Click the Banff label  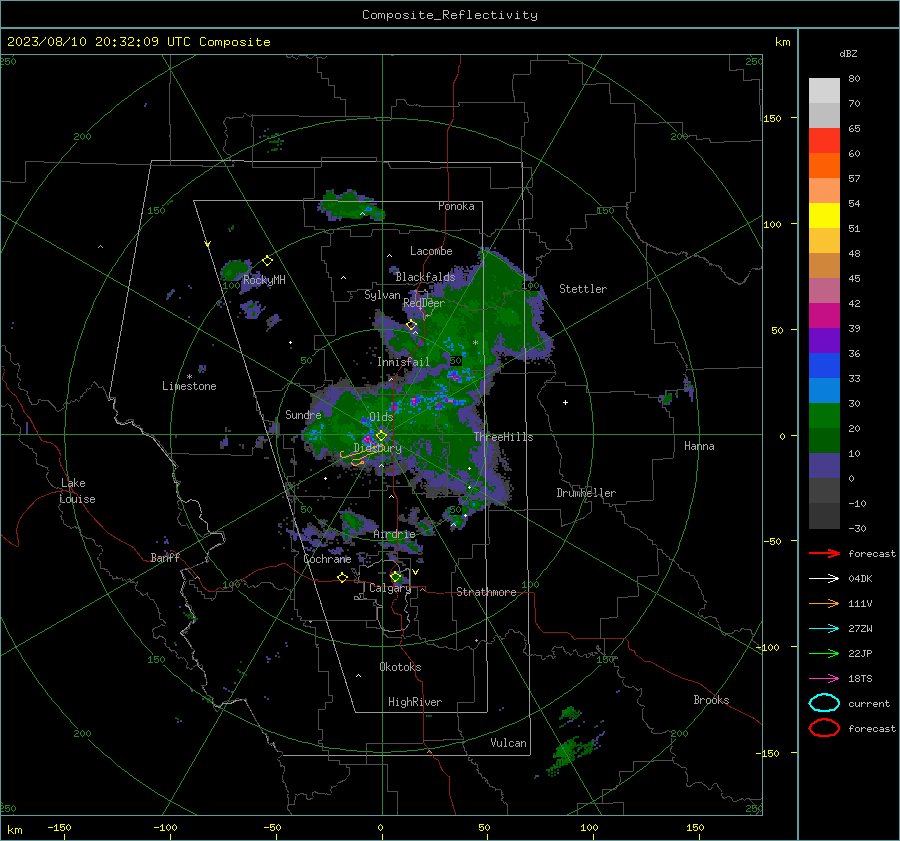click(165, 557)
